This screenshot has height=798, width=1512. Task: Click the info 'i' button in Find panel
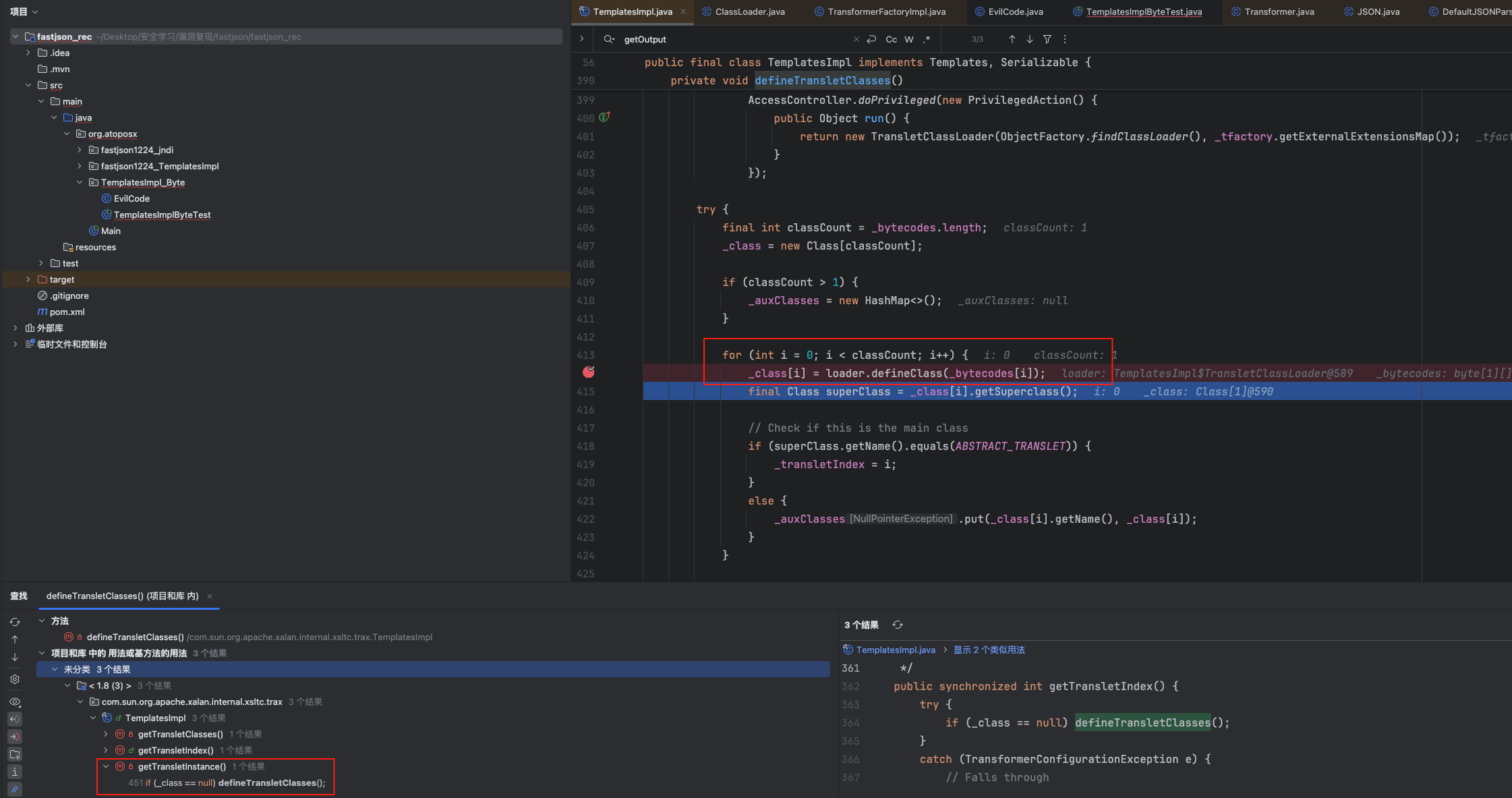point(15,772)
